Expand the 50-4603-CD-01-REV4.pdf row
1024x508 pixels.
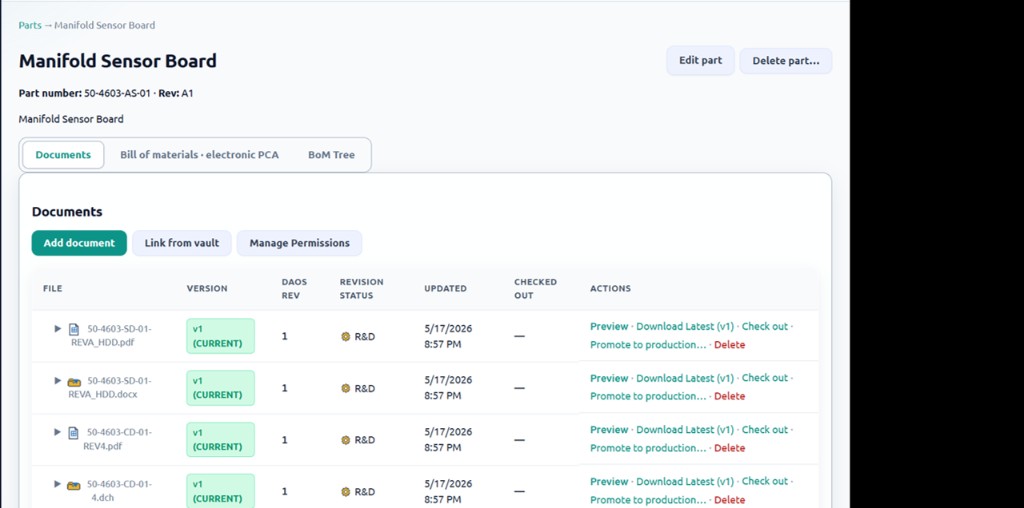pos(57,432)
